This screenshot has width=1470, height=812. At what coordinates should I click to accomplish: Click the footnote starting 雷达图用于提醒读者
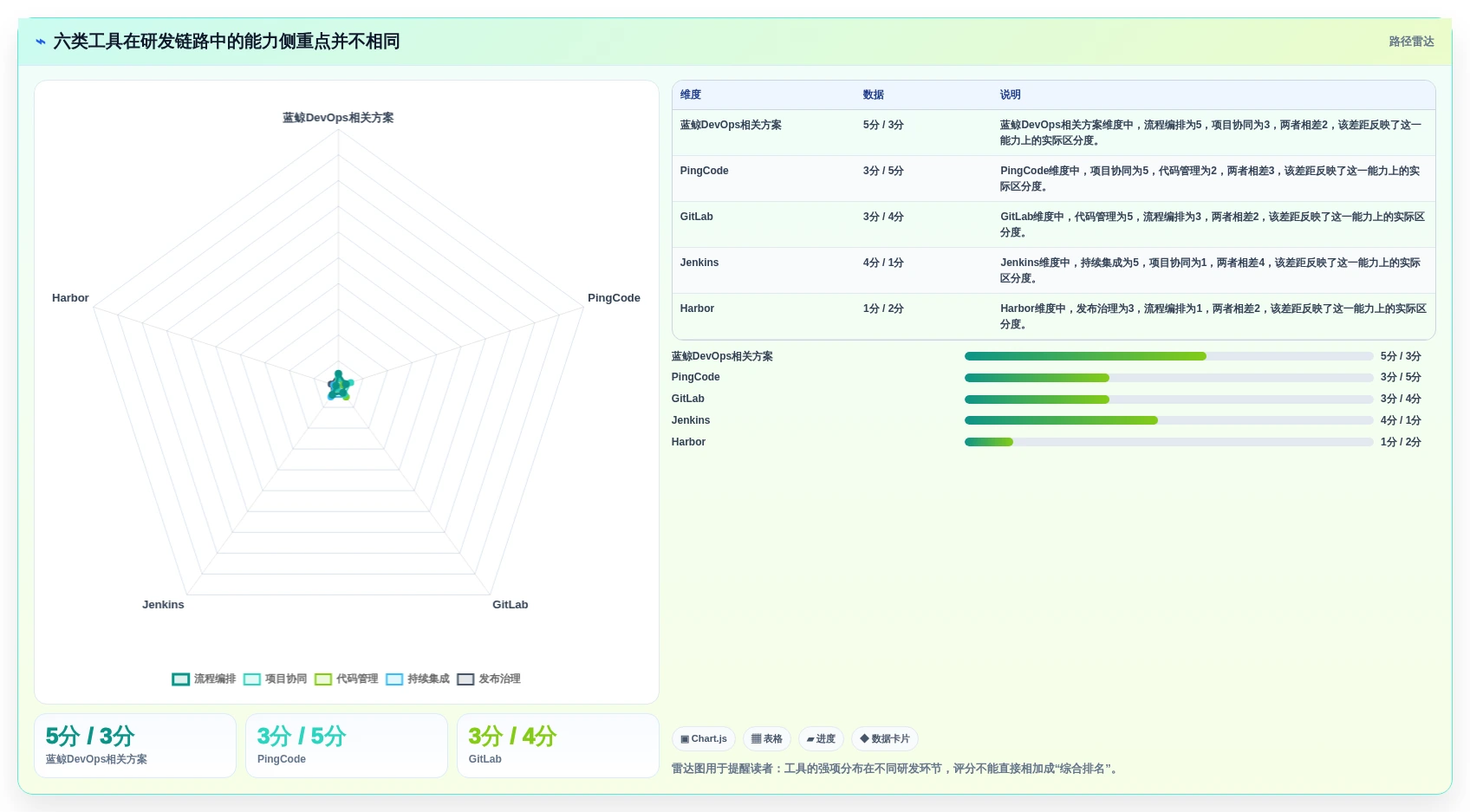point(896,769)
